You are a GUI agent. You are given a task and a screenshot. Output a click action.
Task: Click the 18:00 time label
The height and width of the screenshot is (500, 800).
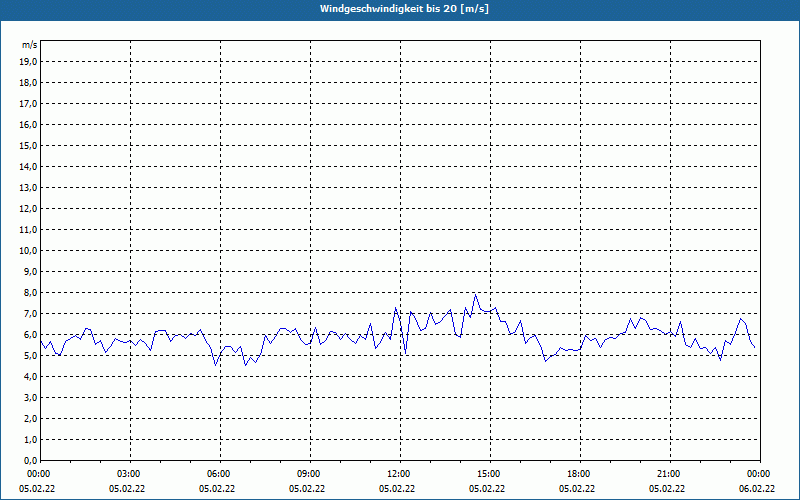579,474
